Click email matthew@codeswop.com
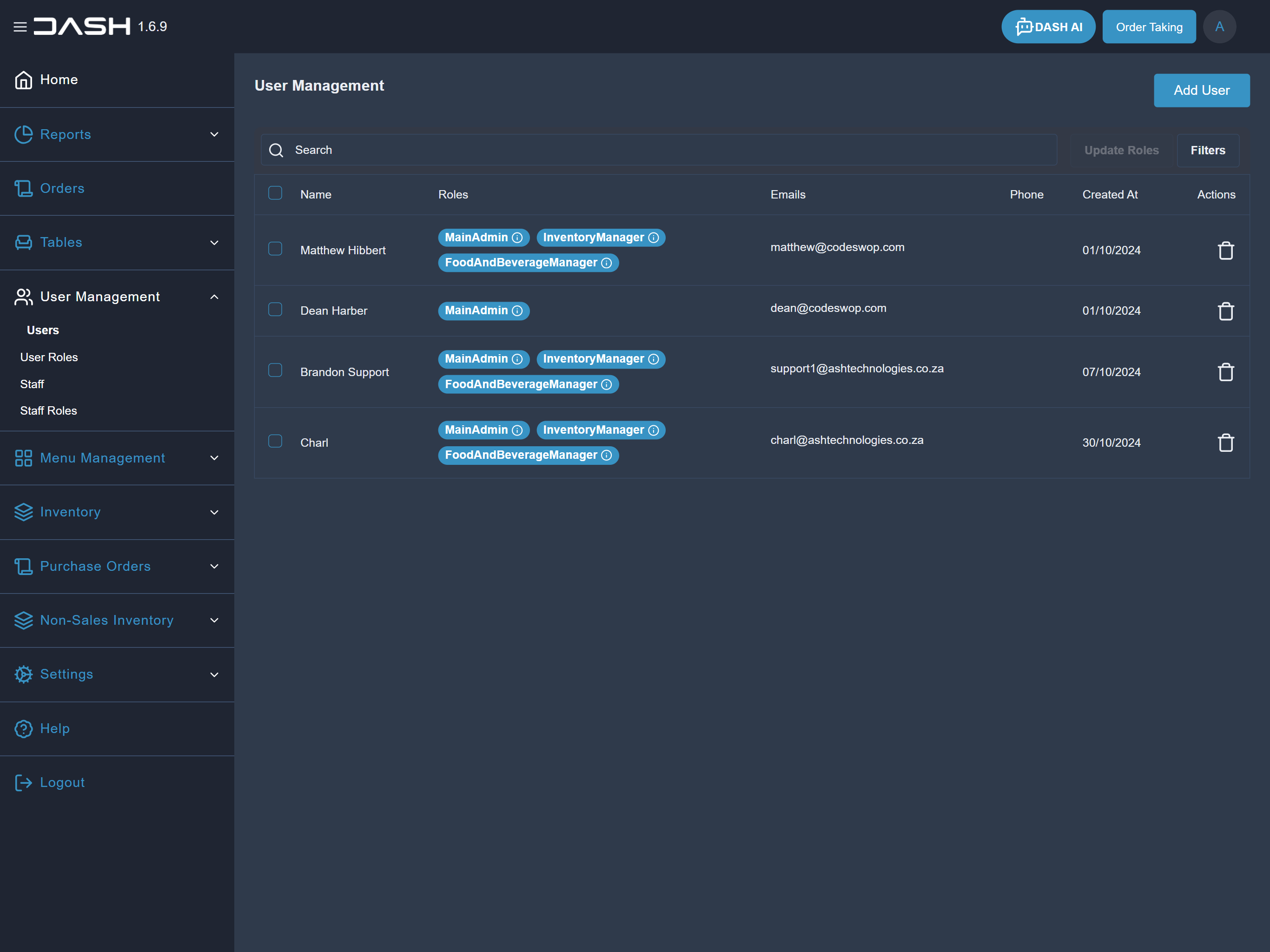The width and height of the screenshot is (1270, 952). point(837,247)
